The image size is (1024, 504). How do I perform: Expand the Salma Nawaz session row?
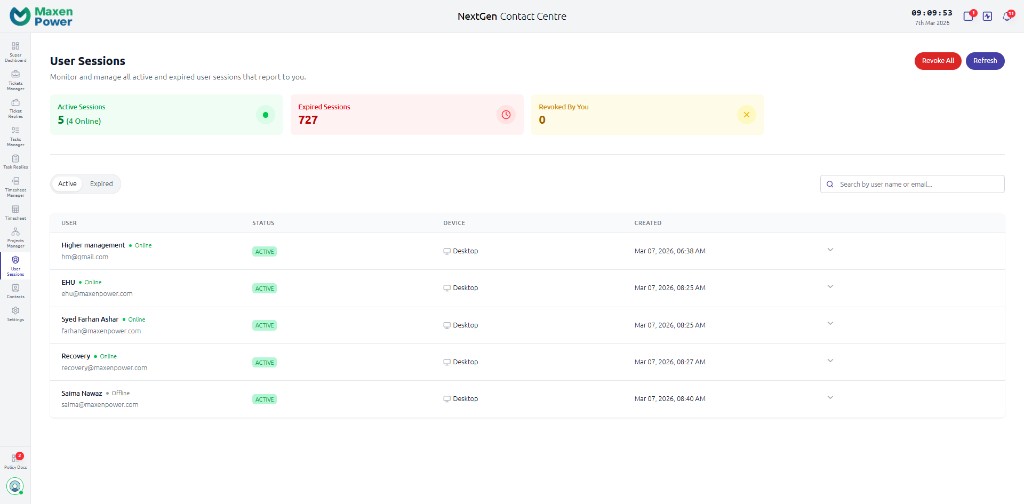tap(830, 398)
